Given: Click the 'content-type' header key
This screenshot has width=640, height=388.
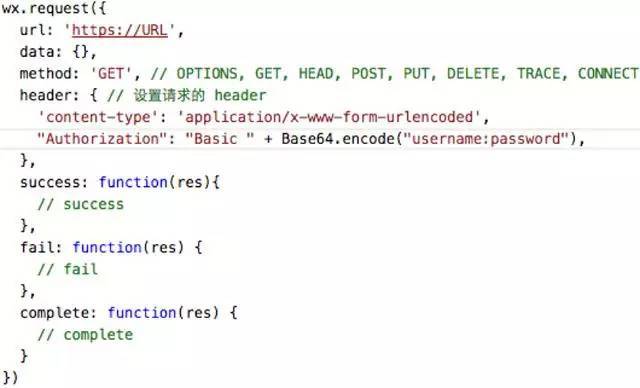Looking at the screenshot, I should coord(98,118).
